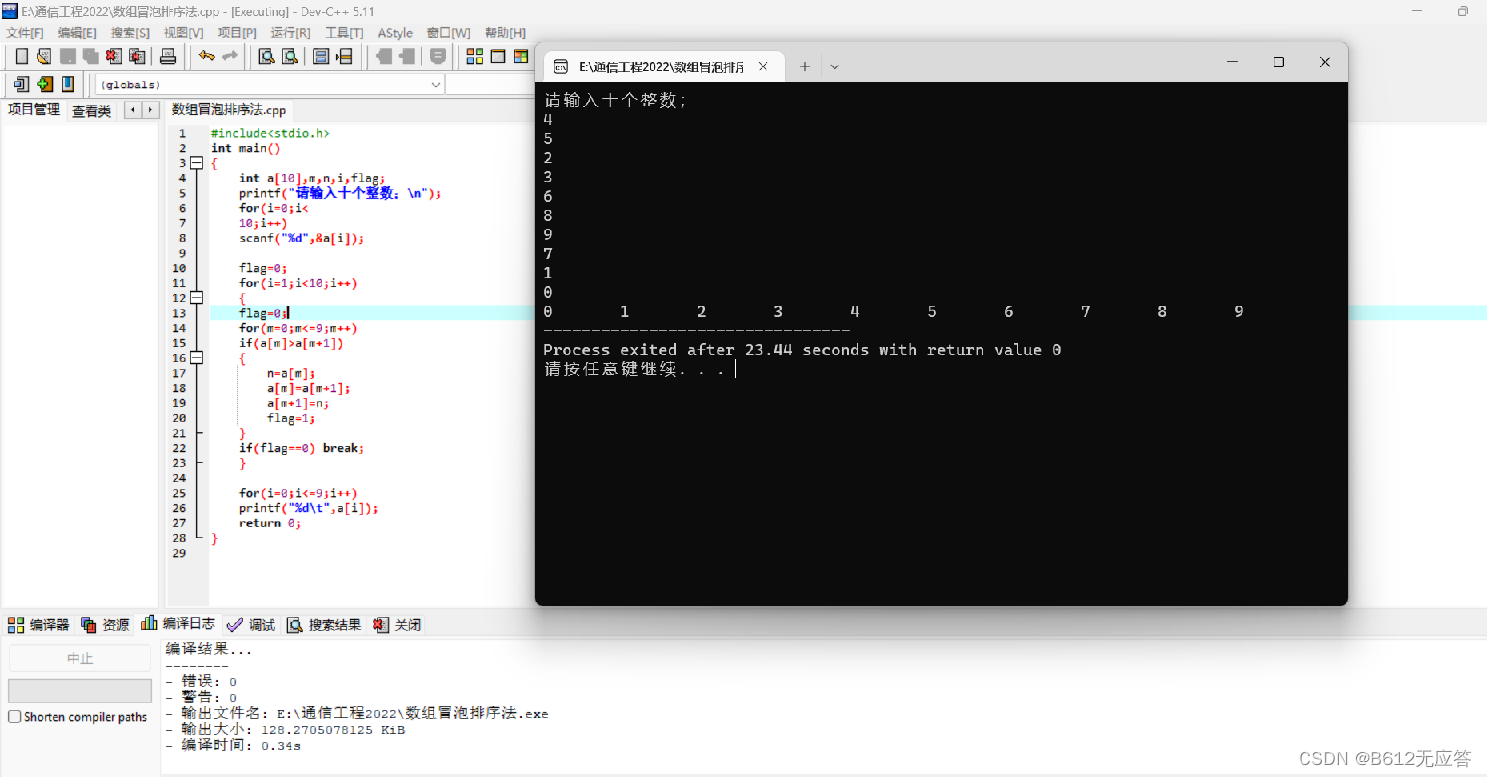Screen dimensions: 1487x777
Task: Maximize the console window
Action: click(1278, 62)
